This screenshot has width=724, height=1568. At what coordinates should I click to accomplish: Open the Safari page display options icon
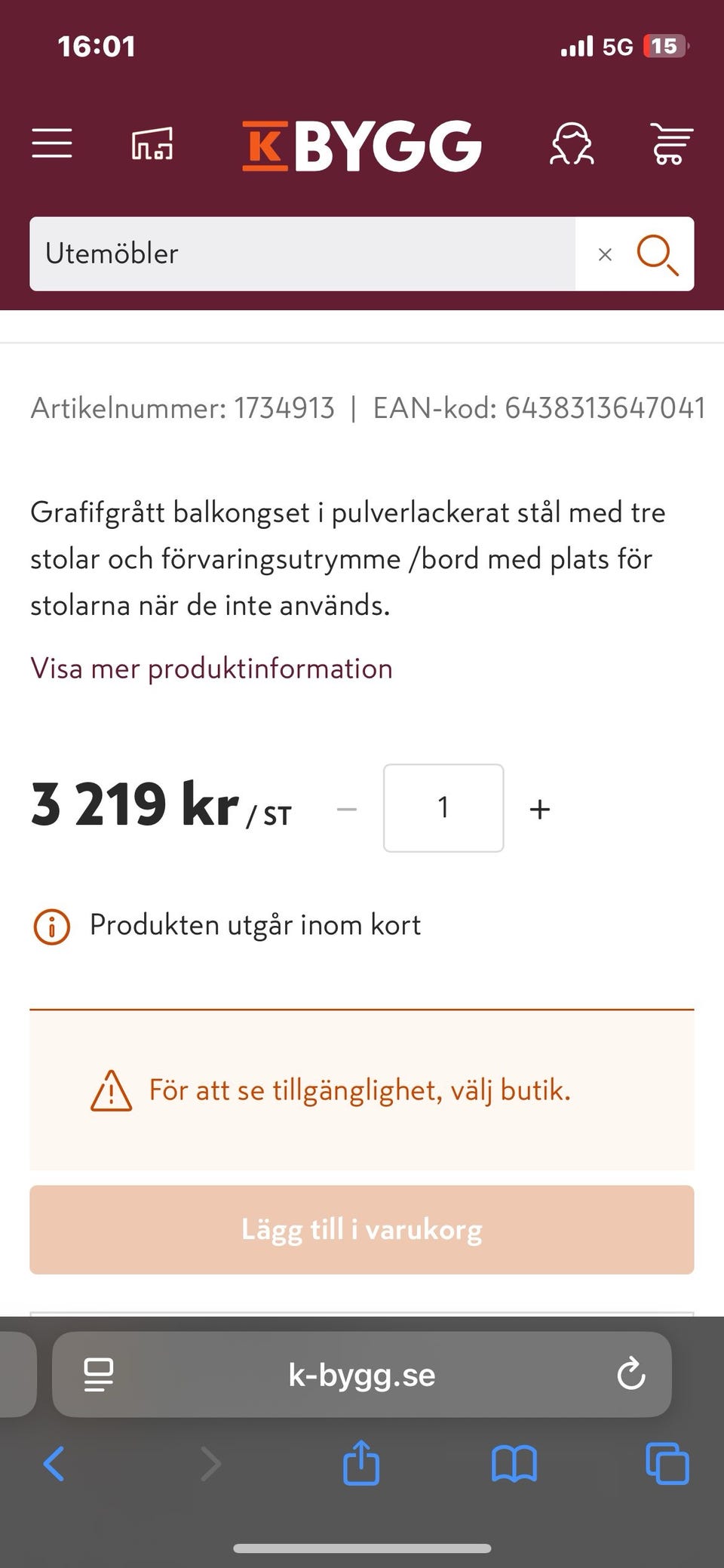97,1375
